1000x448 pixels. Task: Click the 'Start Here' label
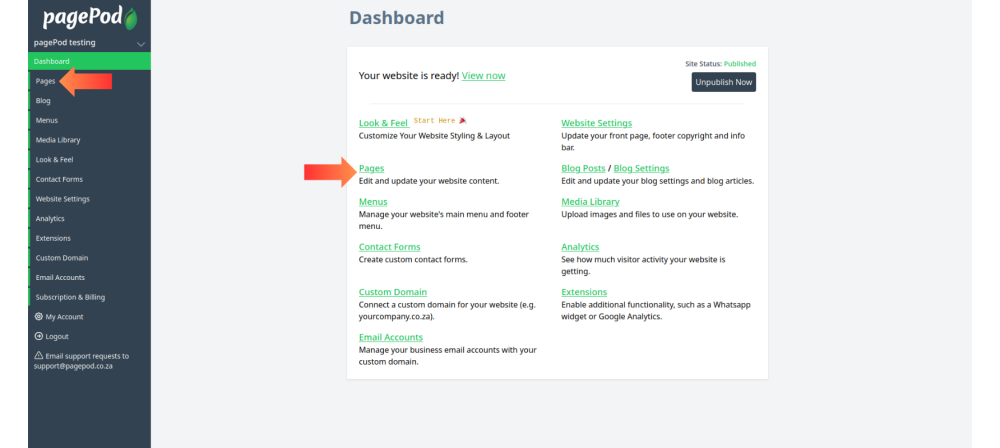coord(434,121)
